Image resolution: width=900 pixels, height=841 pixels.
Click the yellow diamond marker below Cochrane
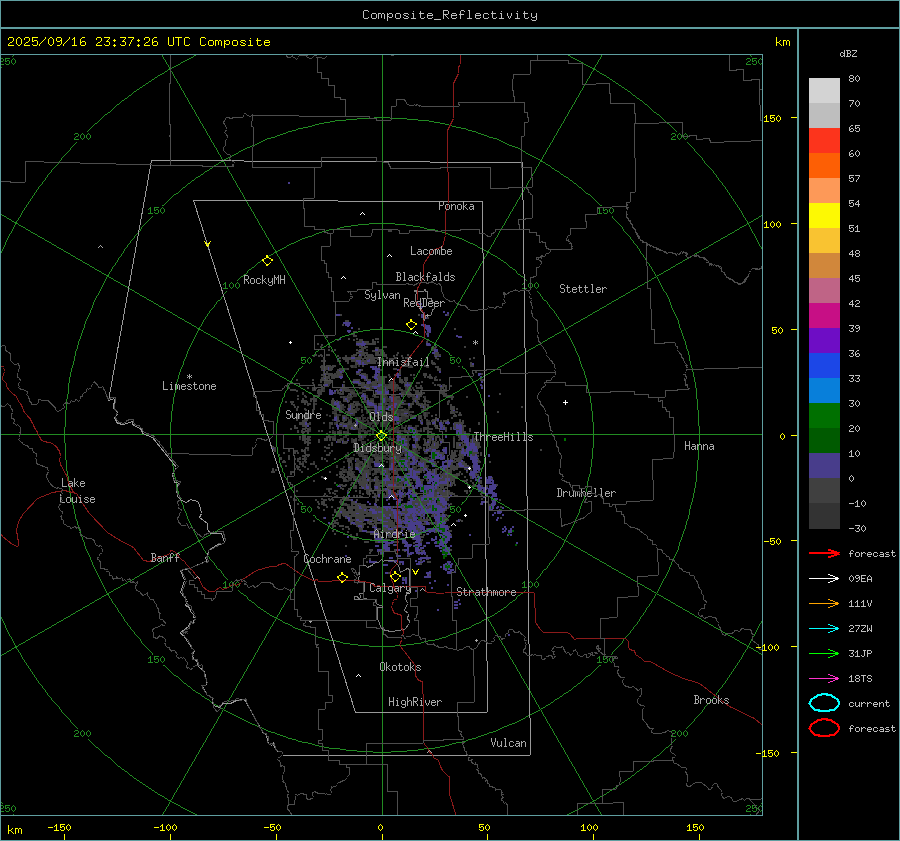click(x=342, y=577)
